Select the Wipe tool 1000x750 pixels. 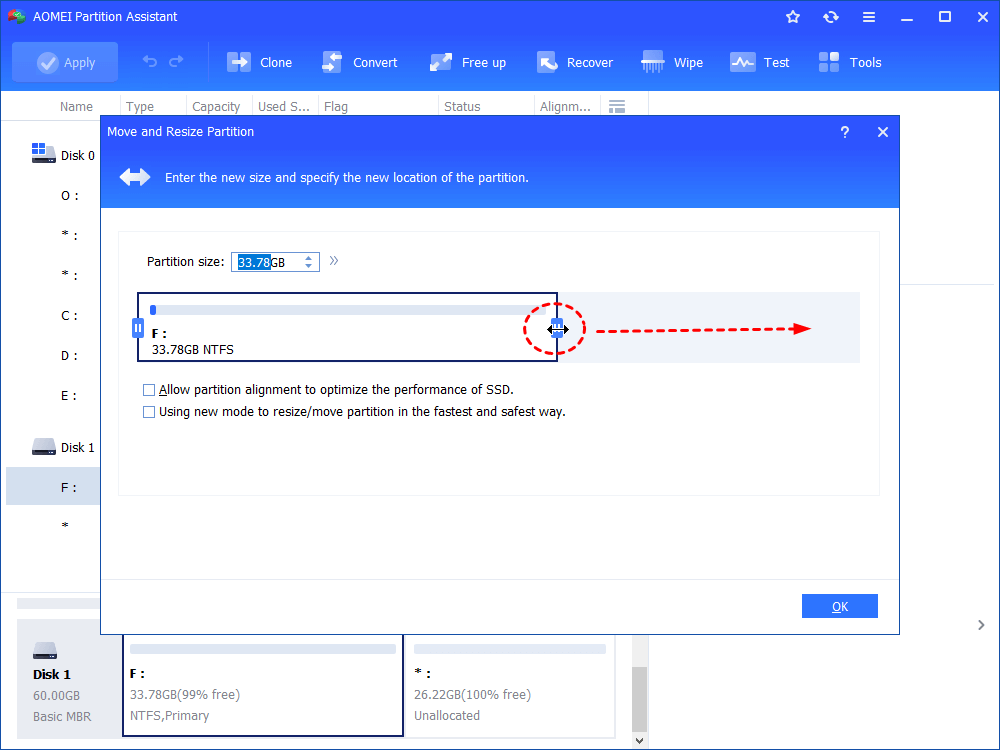click(672, 61)
